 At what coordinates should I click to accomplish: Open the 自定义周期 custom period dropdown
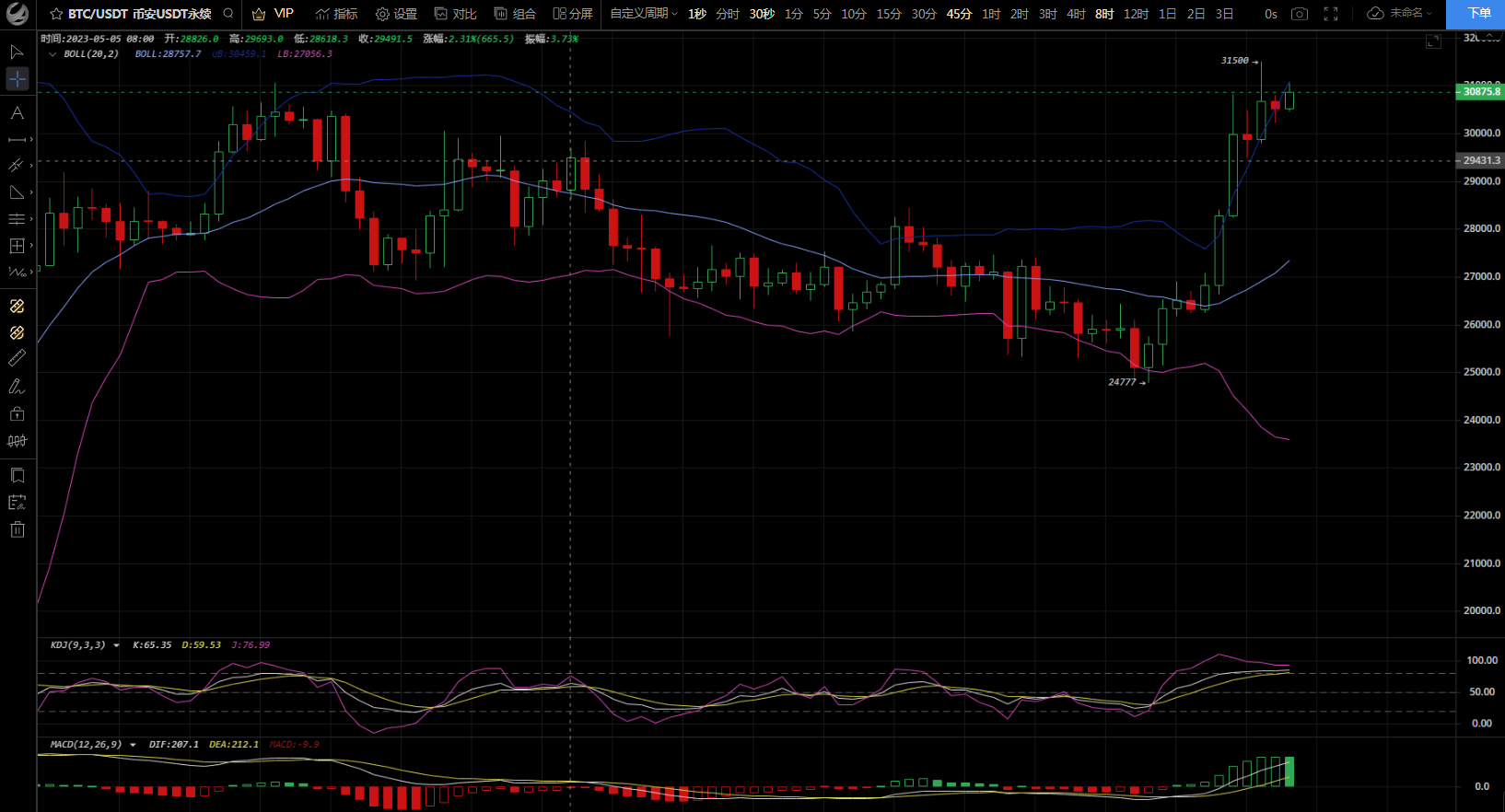click(643, 14)
